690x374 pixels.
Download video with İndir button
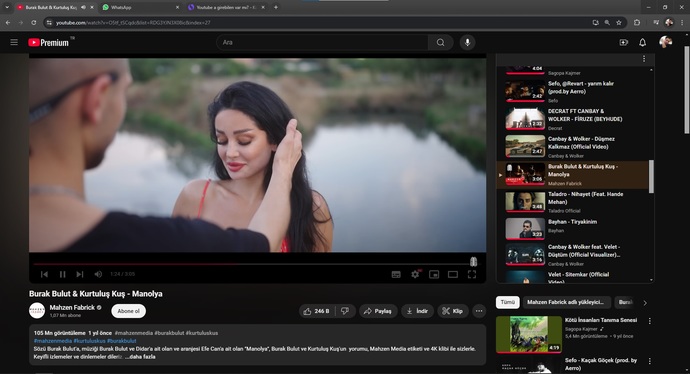tap(417, 311)
